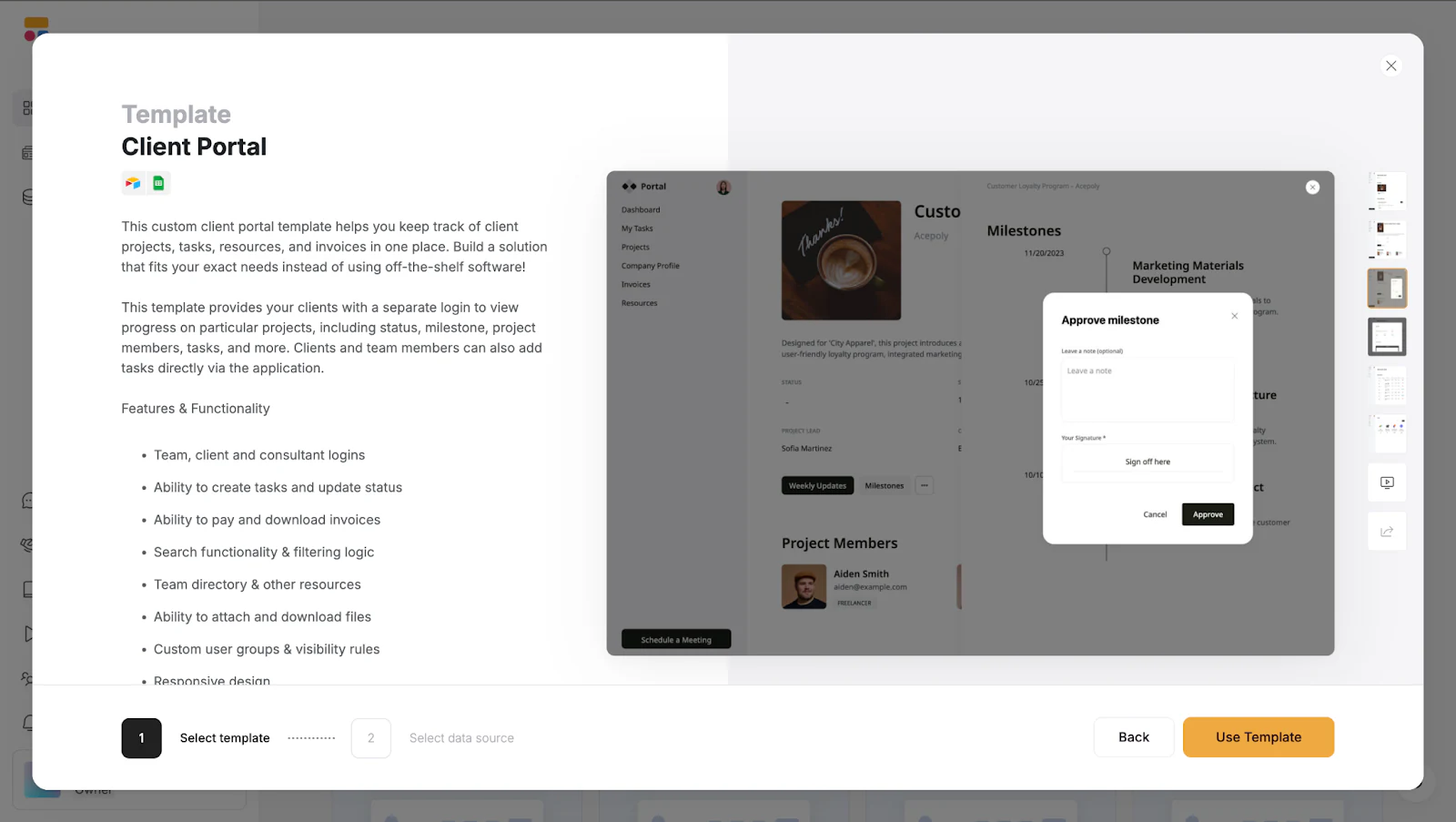This screenshot has height=822, width=1456.
Task: Click the share arrow icon in thumbnail strip
Action: 1387,532
